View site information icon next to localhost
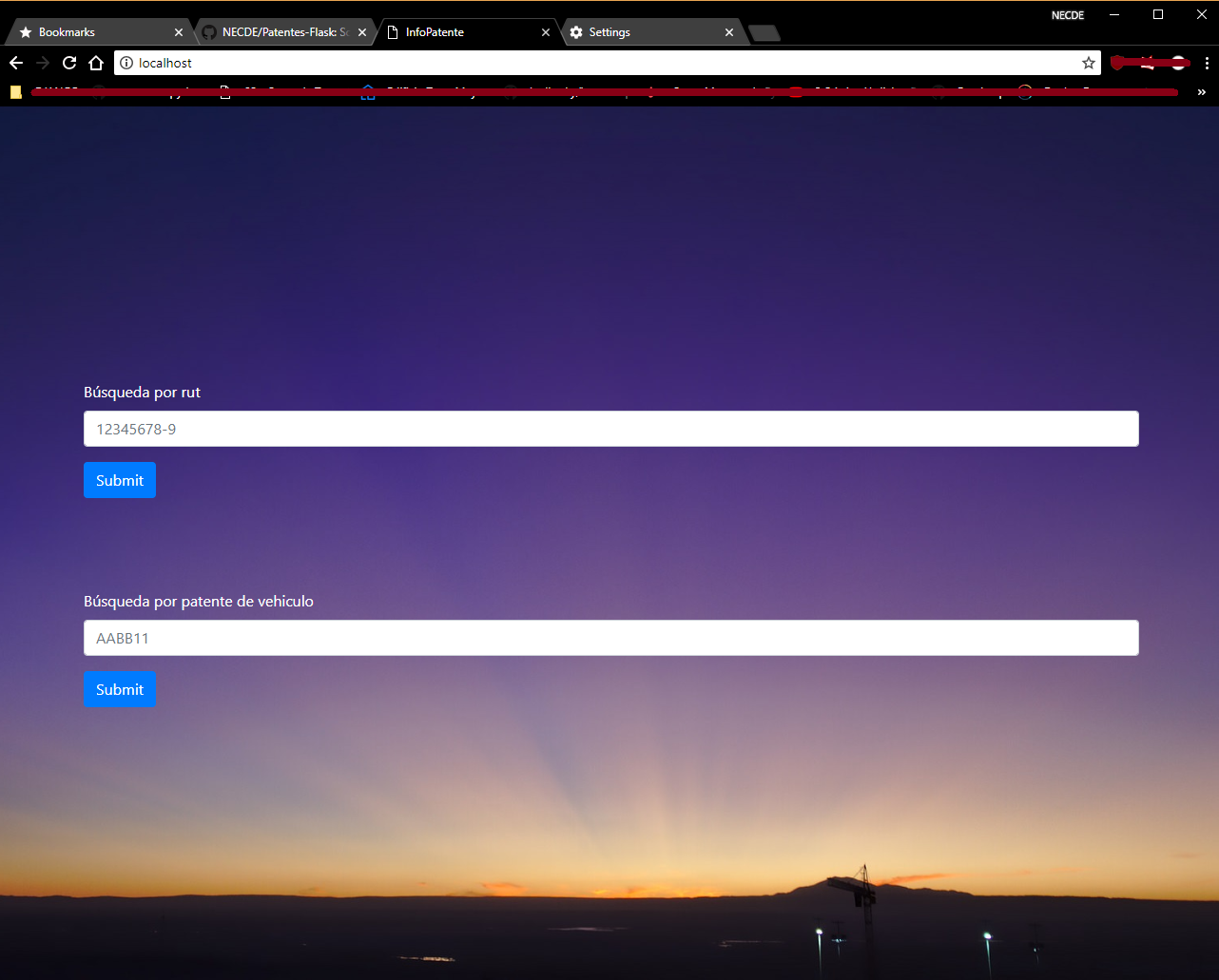 coord(126,63)
